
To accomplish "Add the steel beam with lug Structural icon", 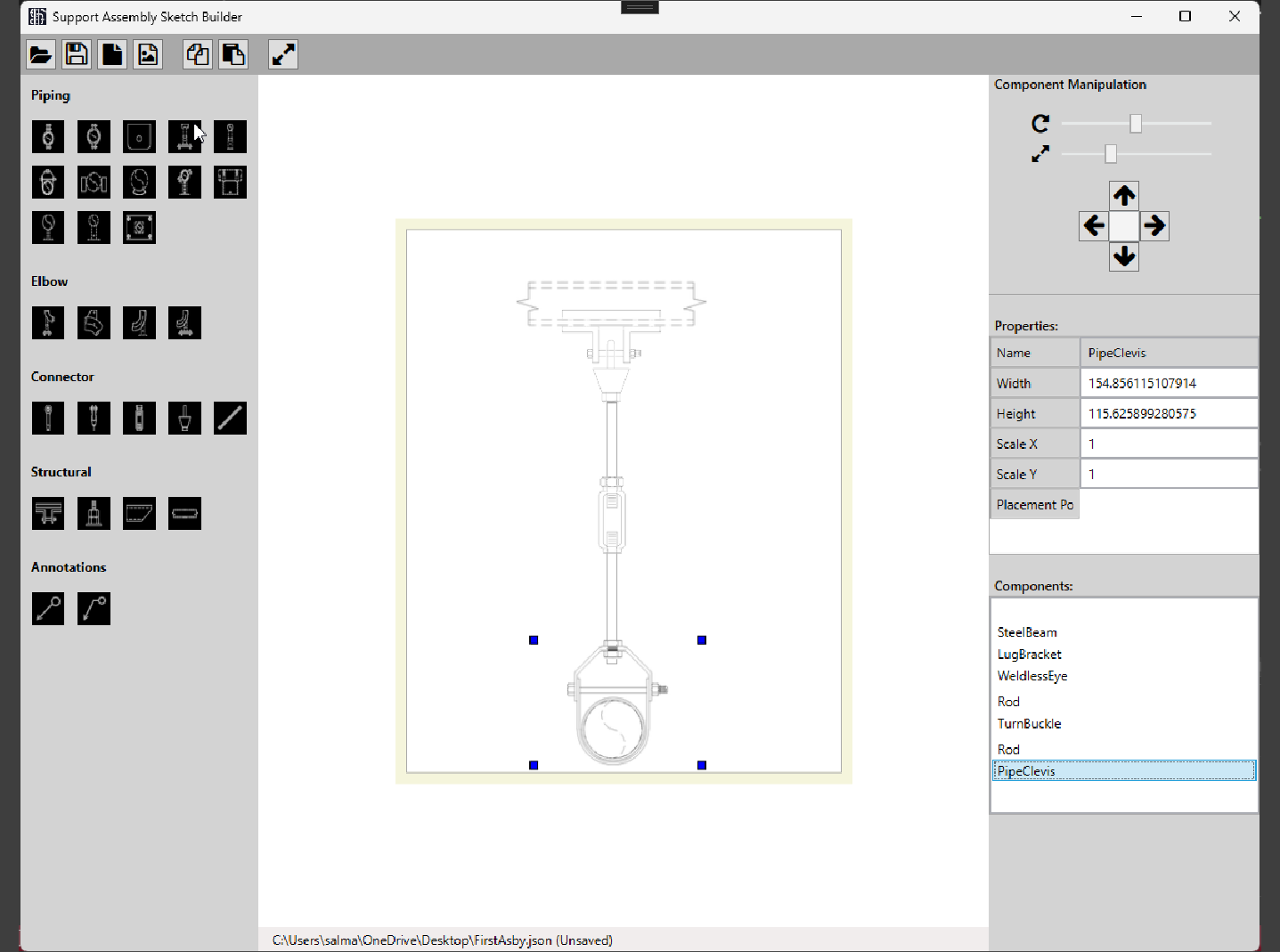I will point(48,514).
